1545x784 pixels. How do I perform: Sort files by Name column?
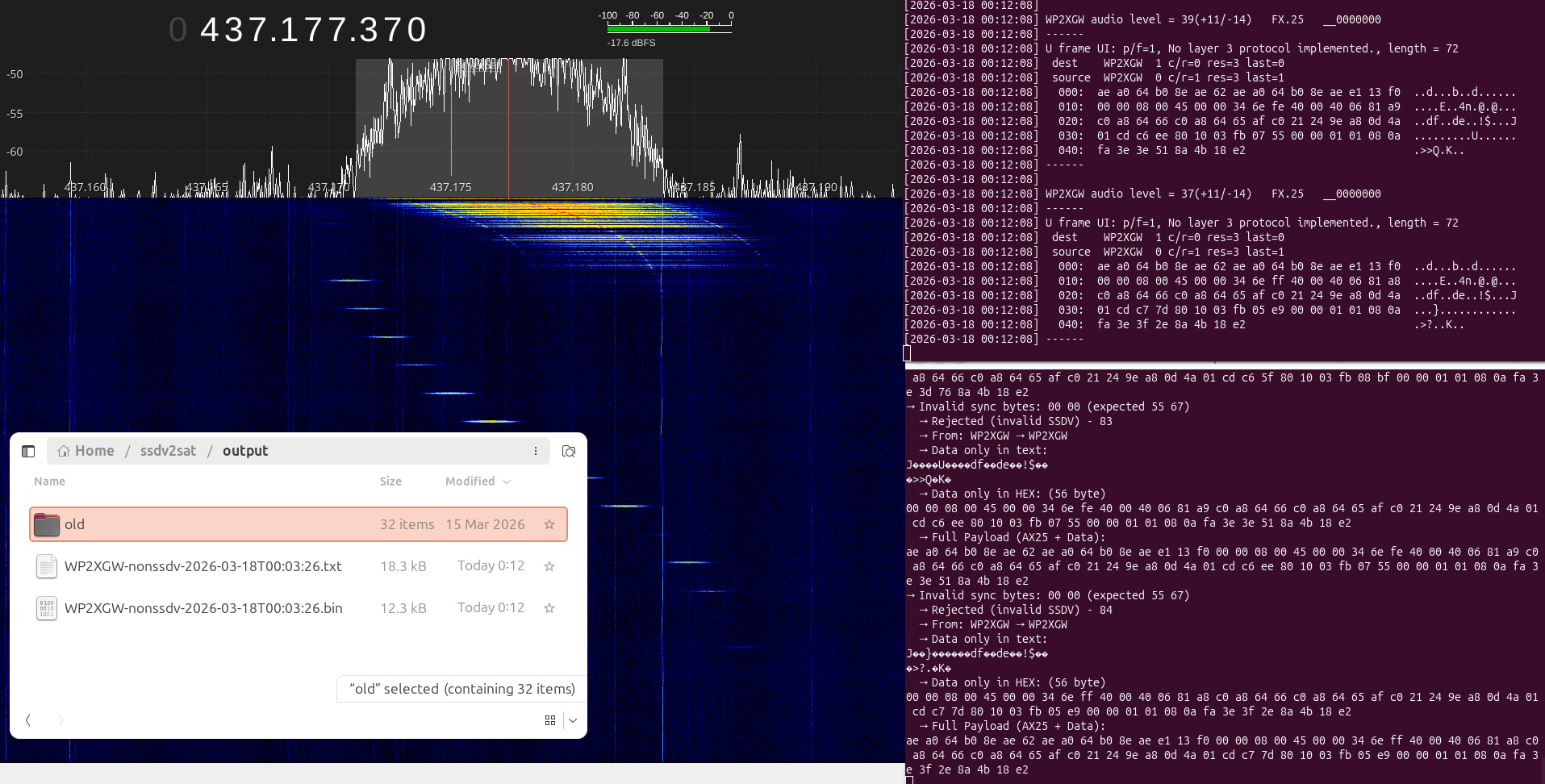49,482
